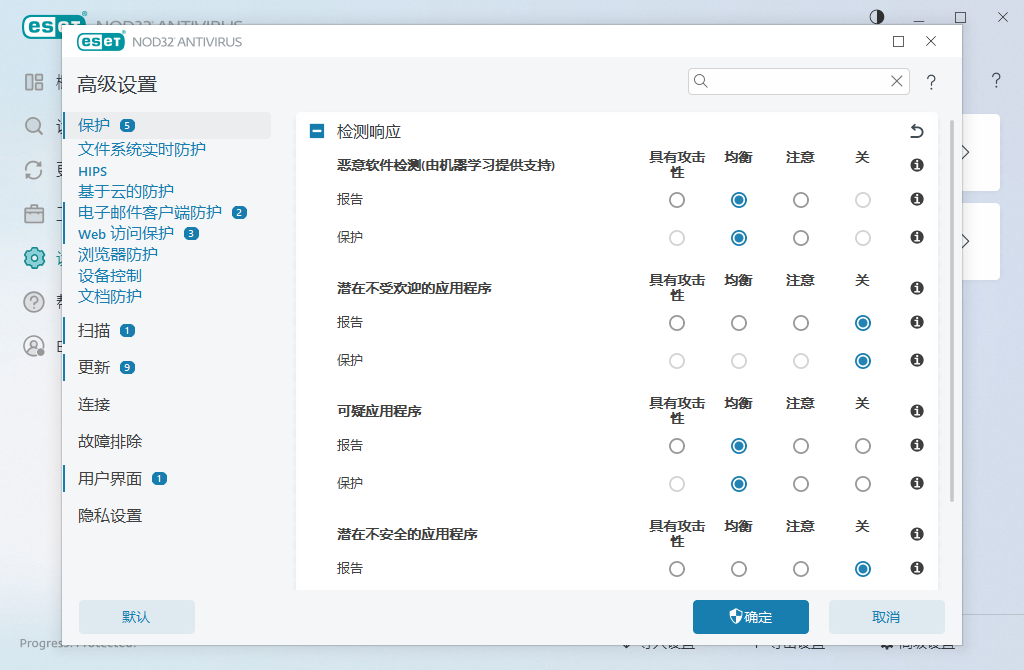Click the 默认 button
The height and width of the screenshot is (670, 1024).
click(136, 617)
